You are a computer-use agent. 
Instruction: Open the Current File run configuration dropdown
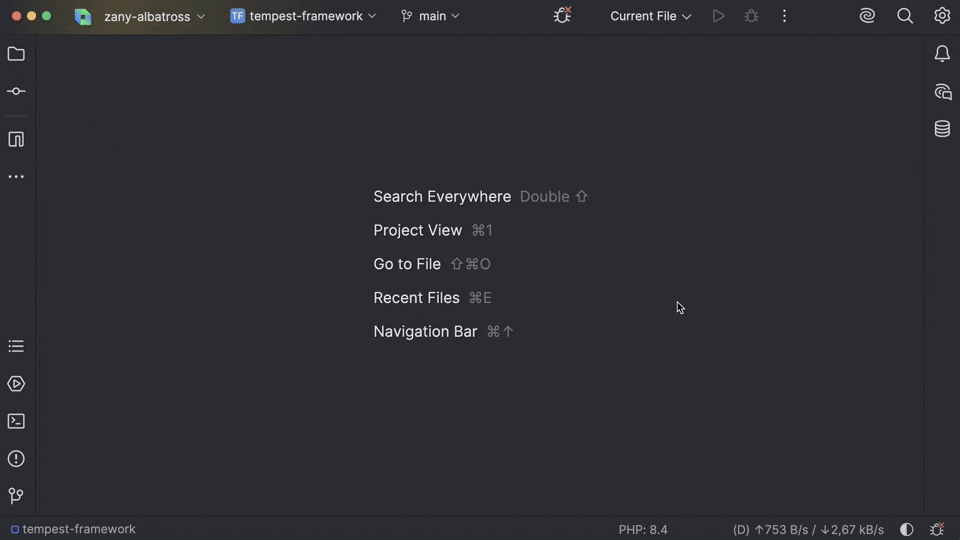point(650,16)
